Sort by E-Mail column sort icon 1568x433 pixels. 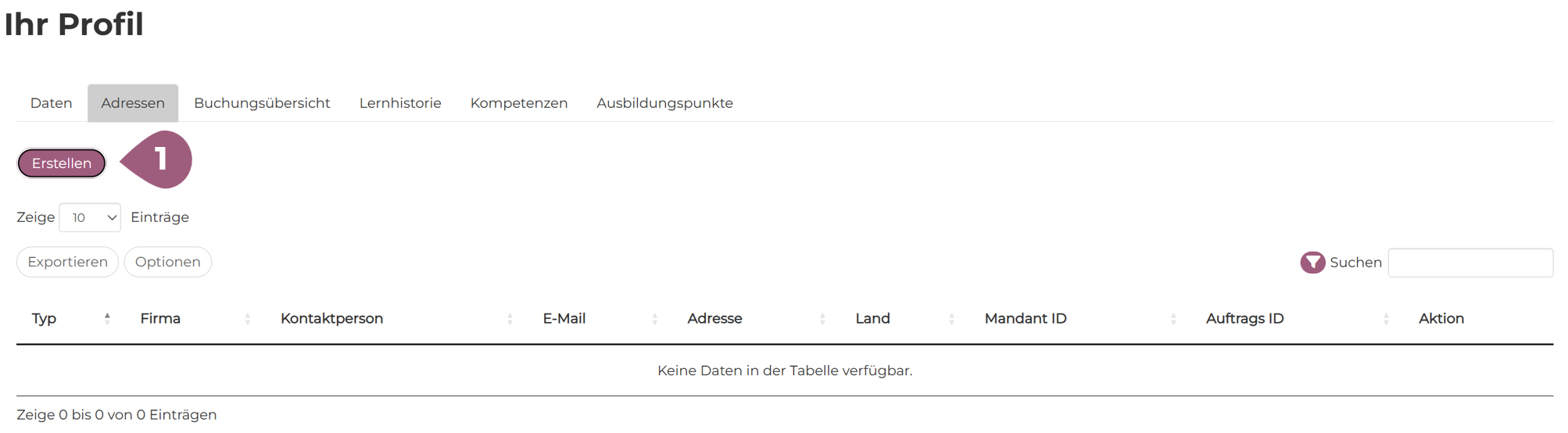click(655, 319)
